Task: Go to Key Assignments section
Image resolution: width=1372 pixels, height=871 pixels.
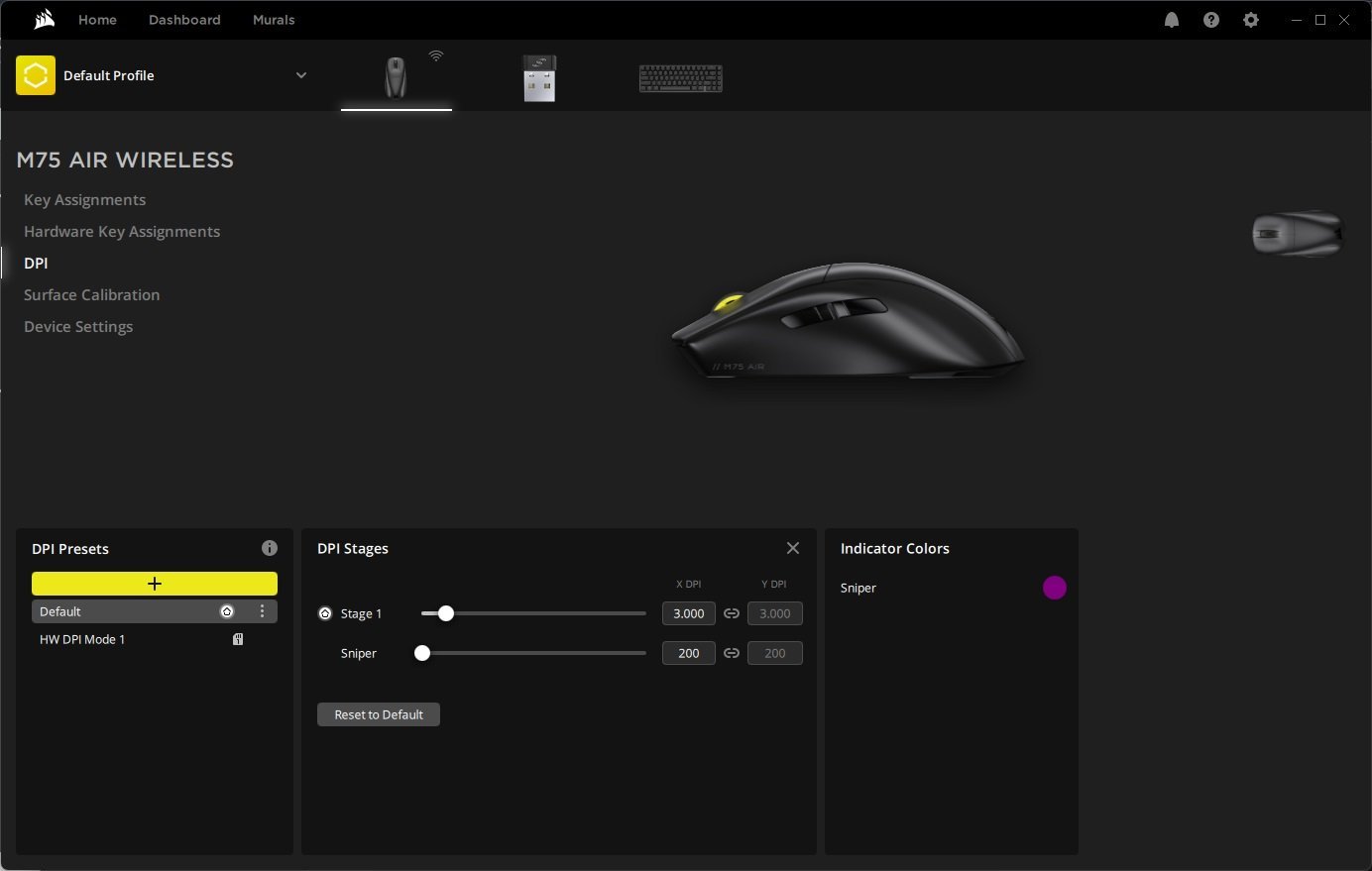Action: tap(85, 200)
